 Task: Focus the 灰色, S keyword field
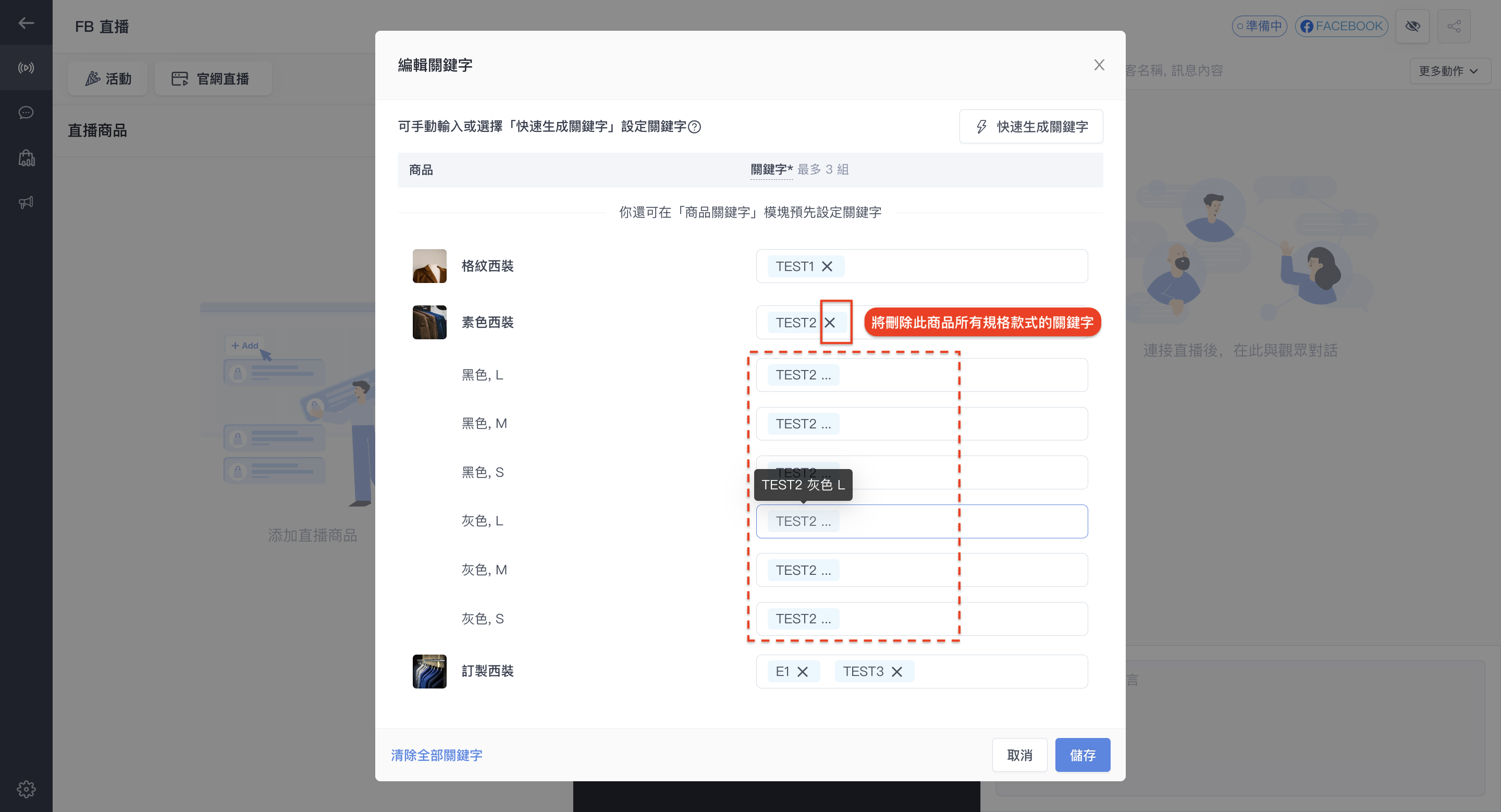tap(922, 619)
